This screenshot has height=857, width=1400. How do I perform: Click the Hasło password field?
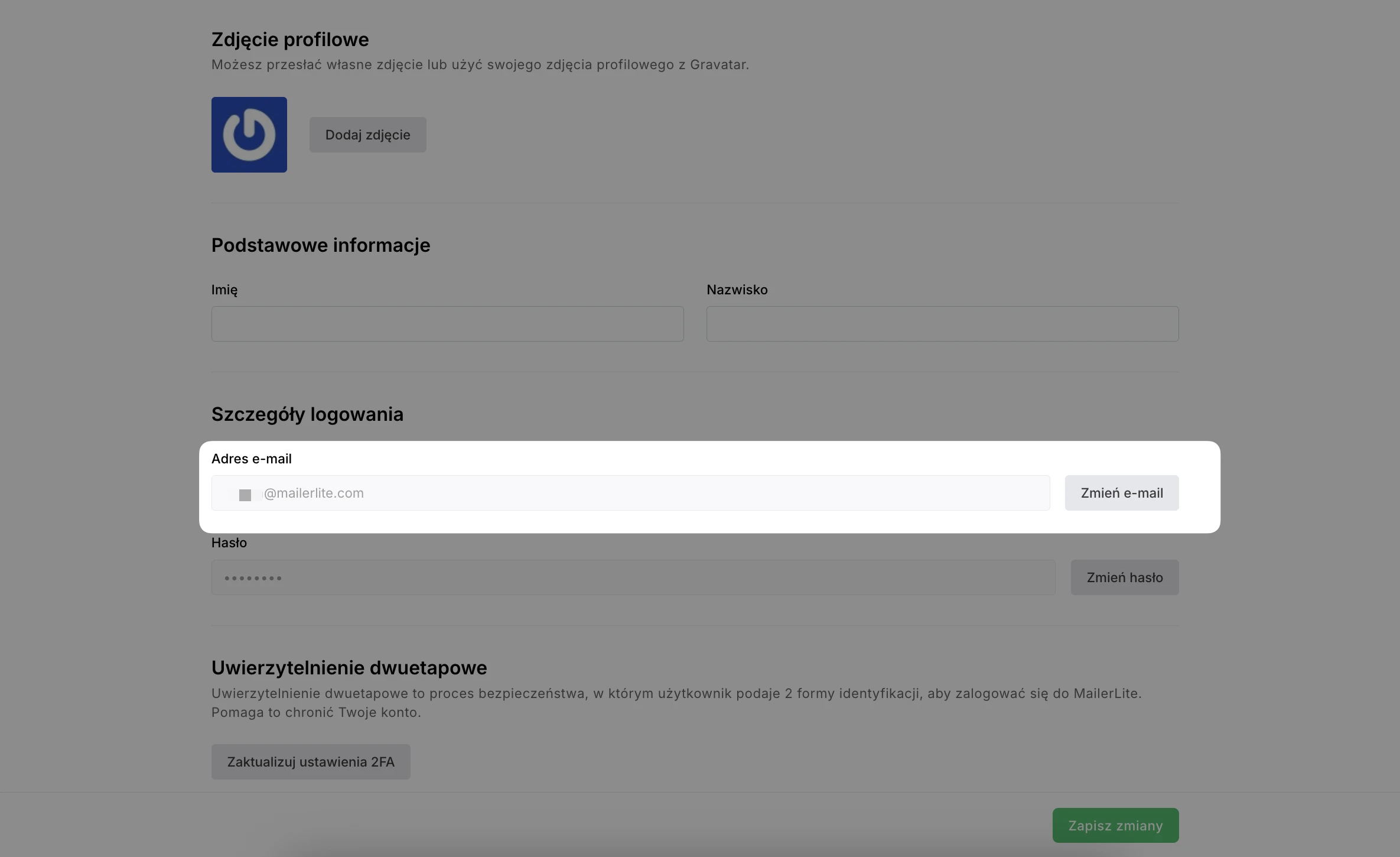(633, 577)
